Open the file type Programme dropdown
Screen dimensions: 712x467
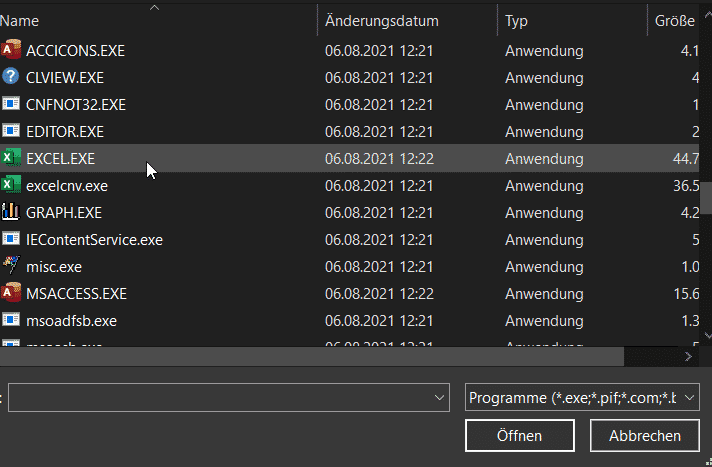582,397
